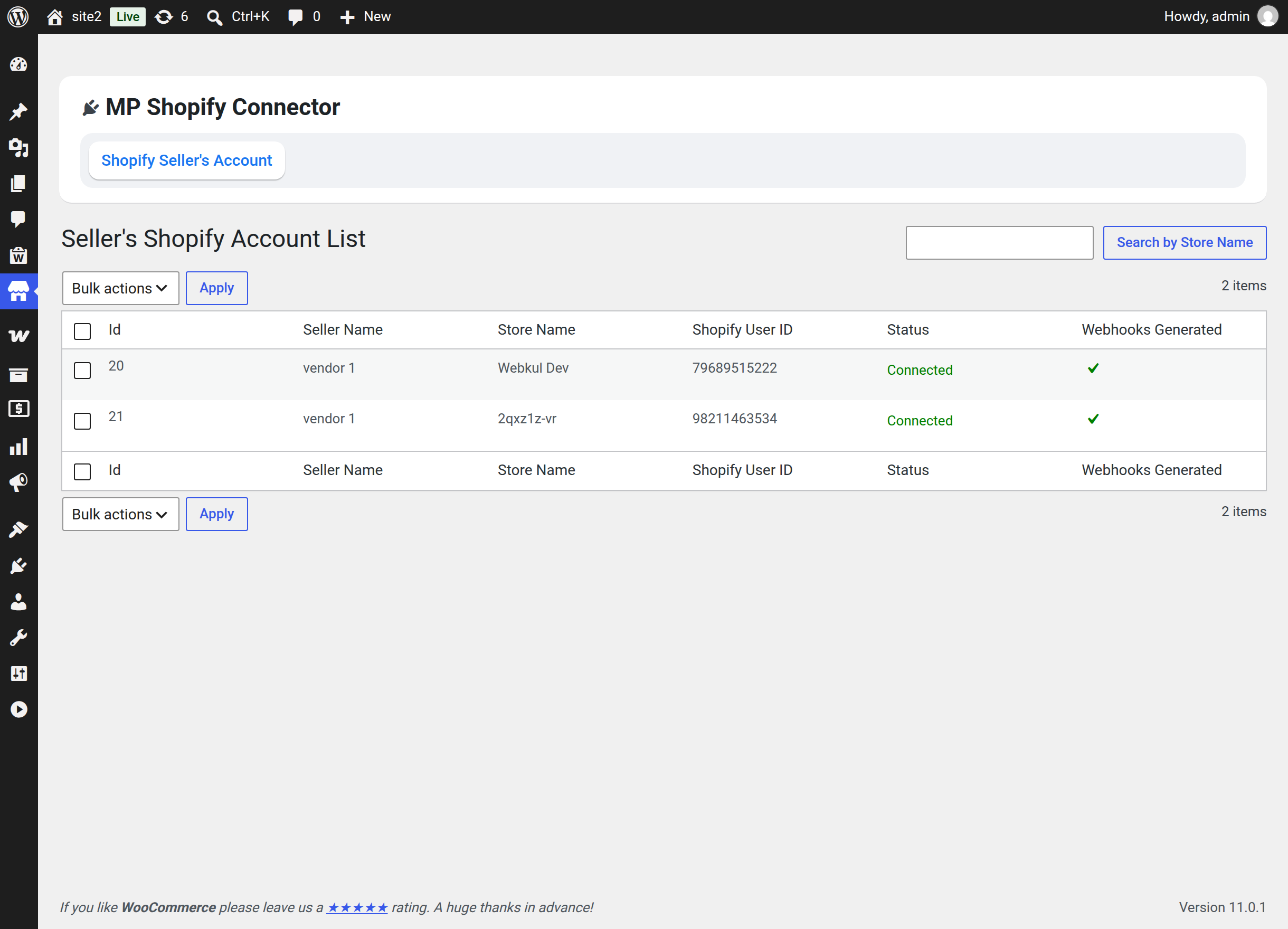Screen dimensions: 1288x929
Task: Click webhooks checkmark for 2qxz1z-vr
Action: pos(1093,419)
